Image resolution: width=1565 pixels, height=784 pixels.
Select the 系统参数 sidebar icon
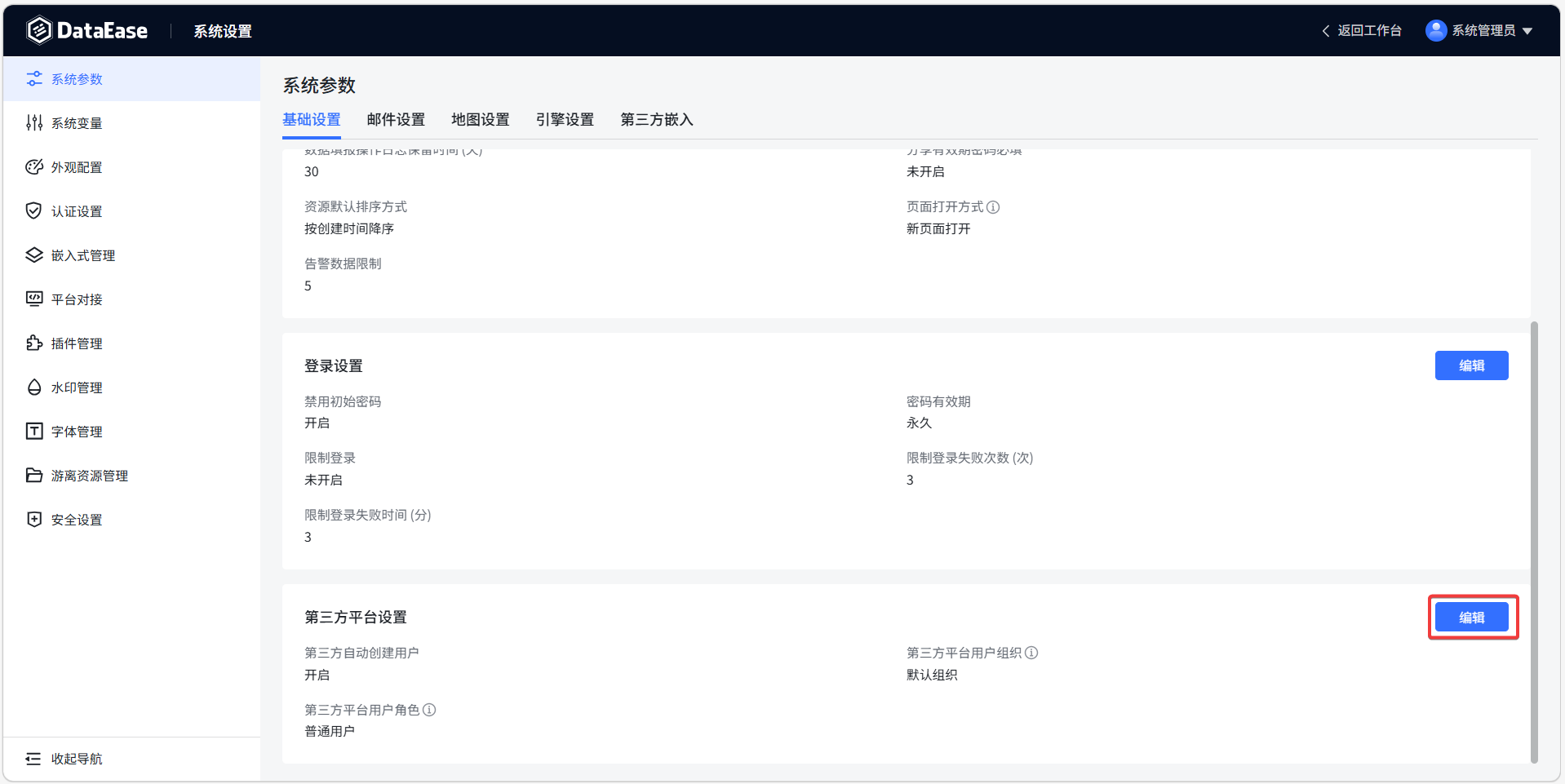[76, 78]
